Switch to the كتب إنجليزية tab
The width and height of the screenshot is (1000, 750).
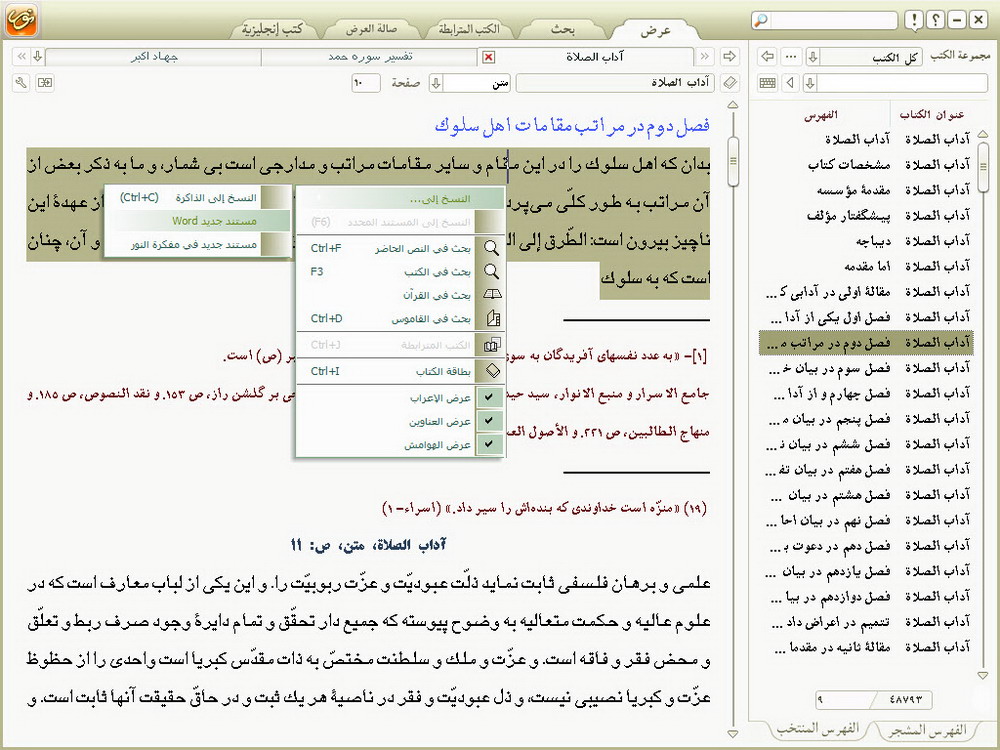point(272,29)
